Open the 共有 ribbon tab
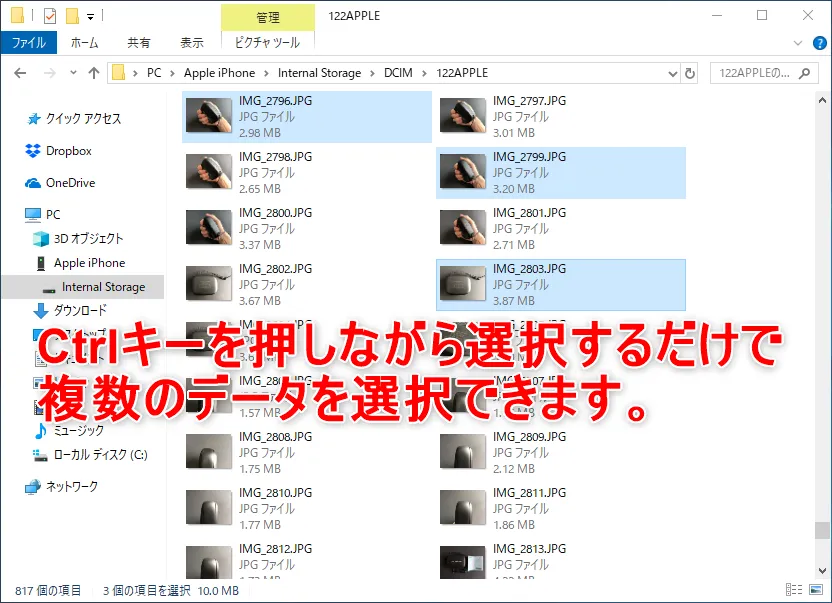 pos(138,42)
